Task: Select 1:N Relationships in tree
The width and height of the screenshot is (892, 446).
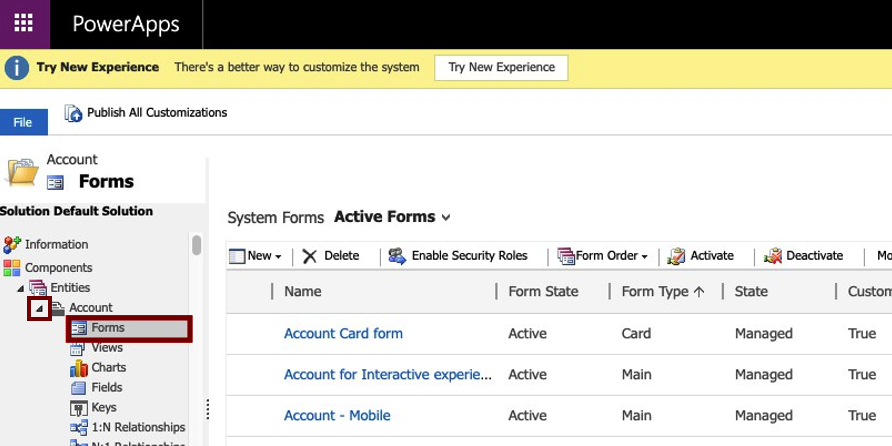Action: coord(138,427)
